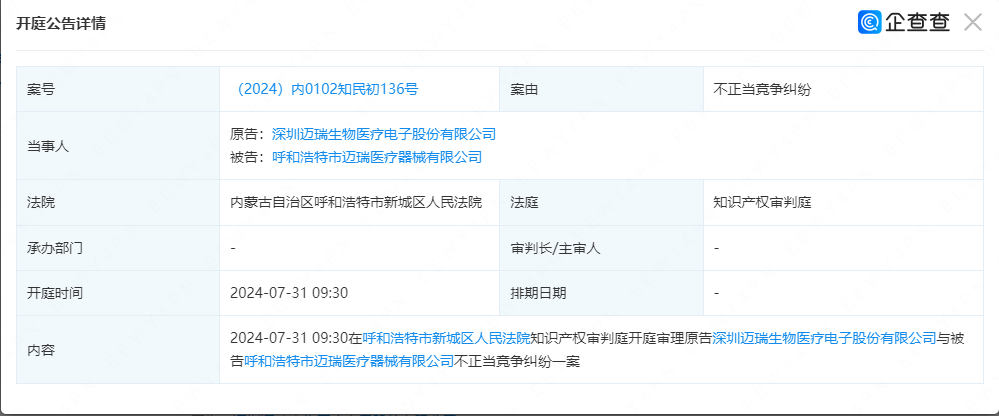The width and height of the screenshot is (999, 416).
Task: Click the 内容 label cell
Action: (118, 350)
